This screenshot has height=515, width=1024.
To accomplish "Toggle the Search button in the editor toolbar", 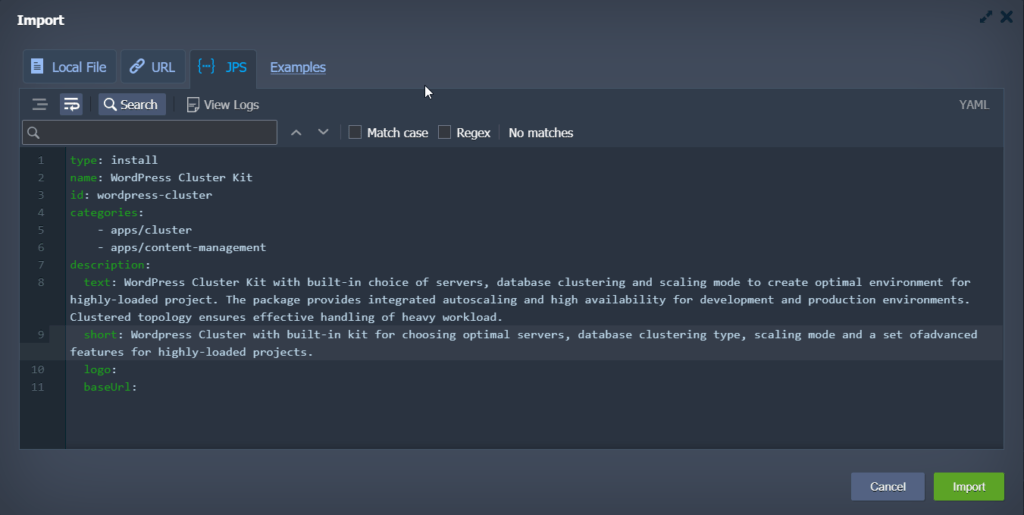I will click(132, 104).
